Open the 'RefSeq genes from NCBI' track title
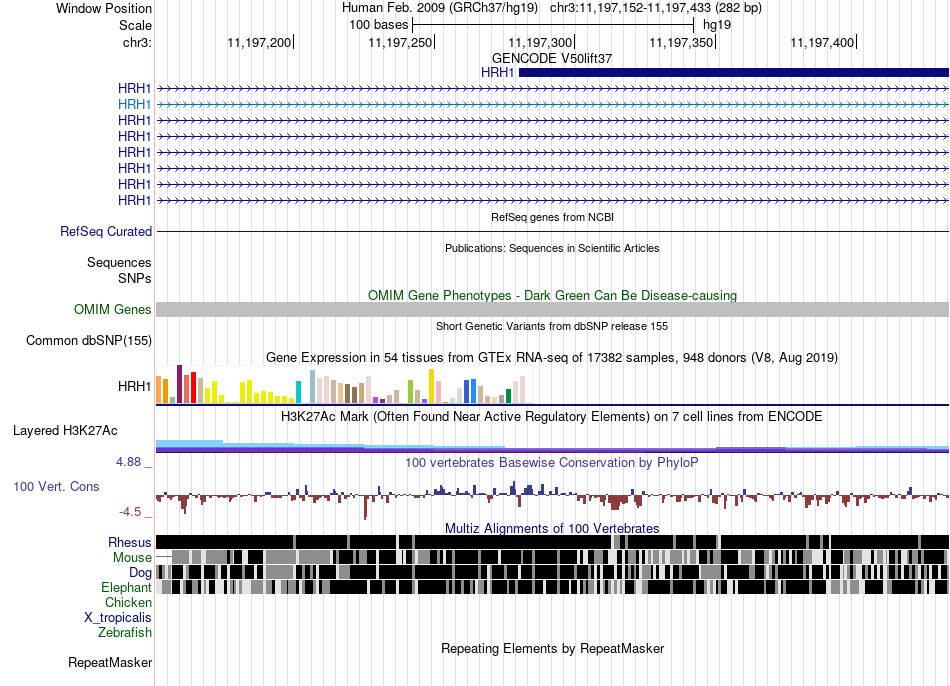The image size is (950, 686). (x=552, y=217)
